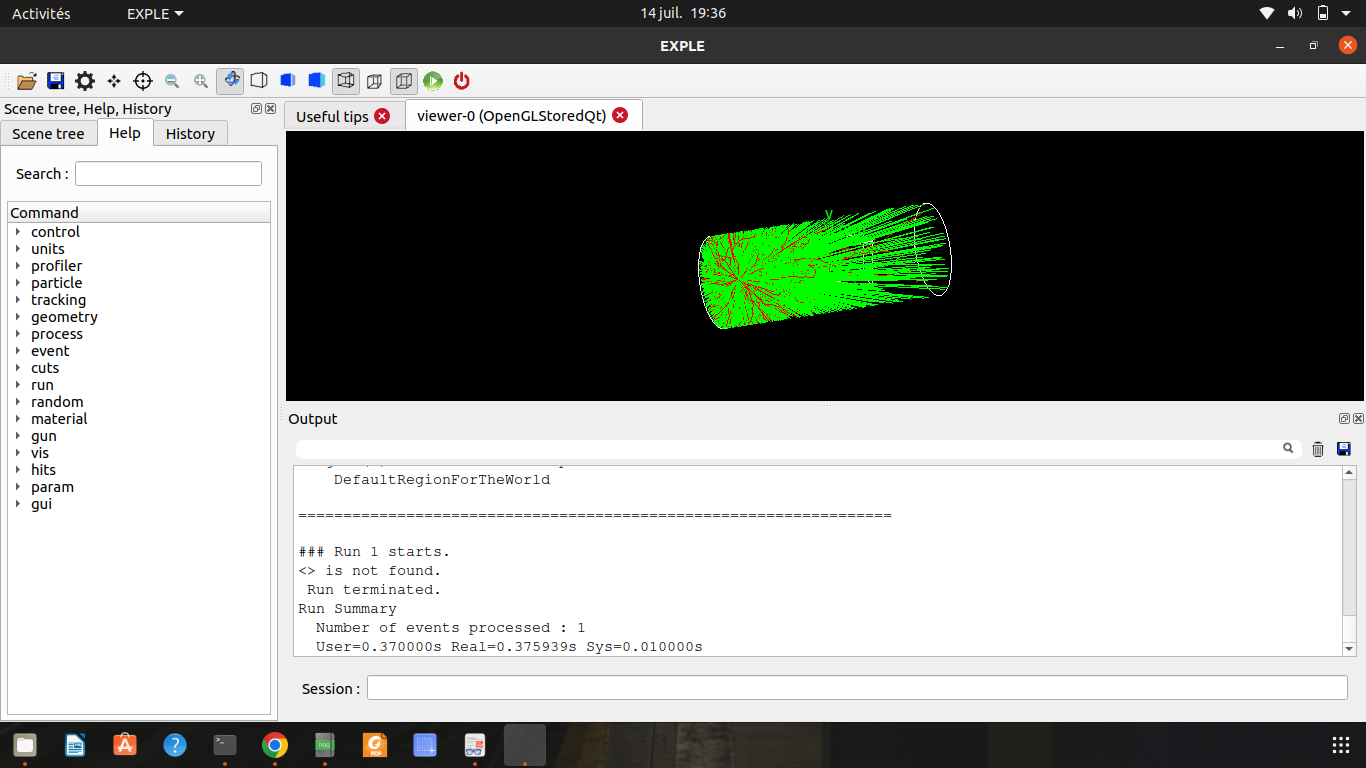Close the Useful tips tab
Image resolution: width=1366 pixels, height=768 pixels.
pyautogui.click(x=382, y=116)
